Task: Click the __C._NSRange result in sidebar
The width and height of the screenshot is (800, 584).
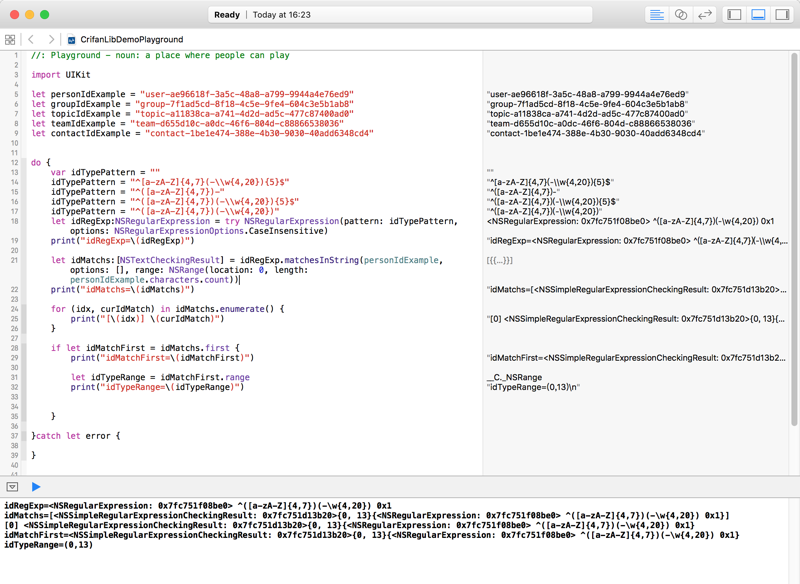Action: [x=514, y=377]
